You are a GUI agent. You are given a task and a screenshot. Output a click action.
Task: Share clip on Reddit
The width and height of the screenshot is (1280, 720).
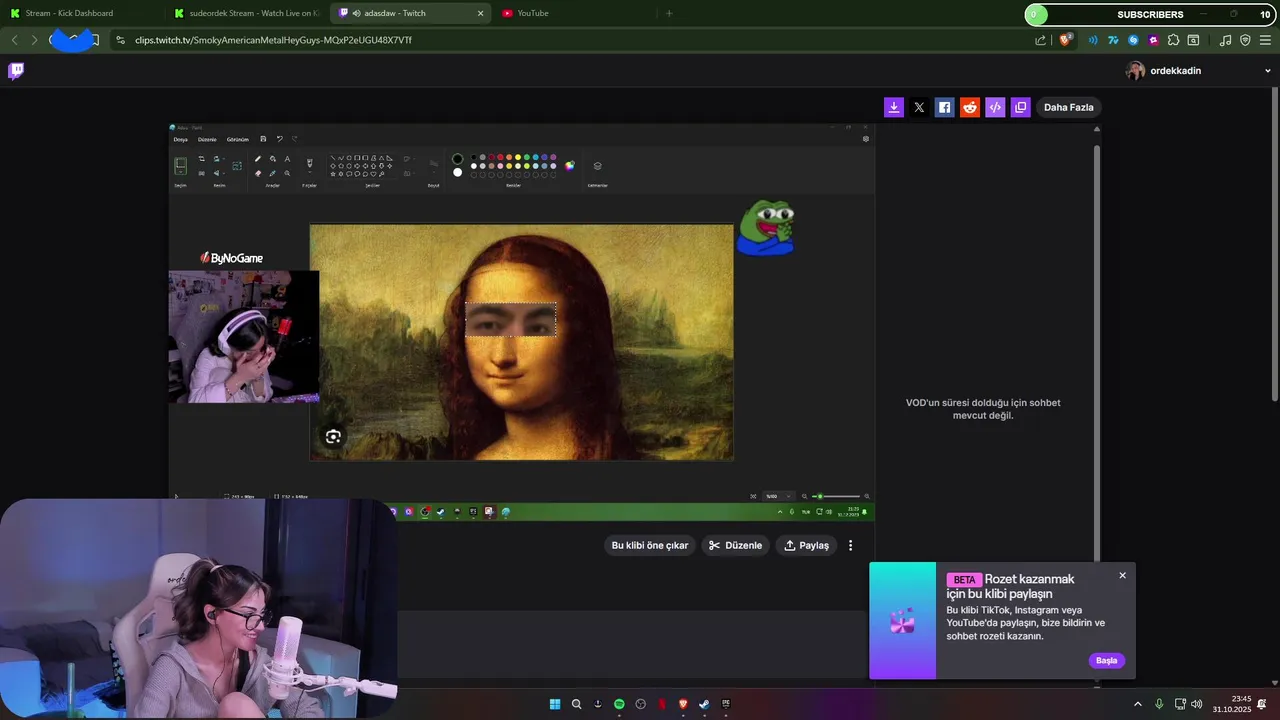[x=970, y=107]
